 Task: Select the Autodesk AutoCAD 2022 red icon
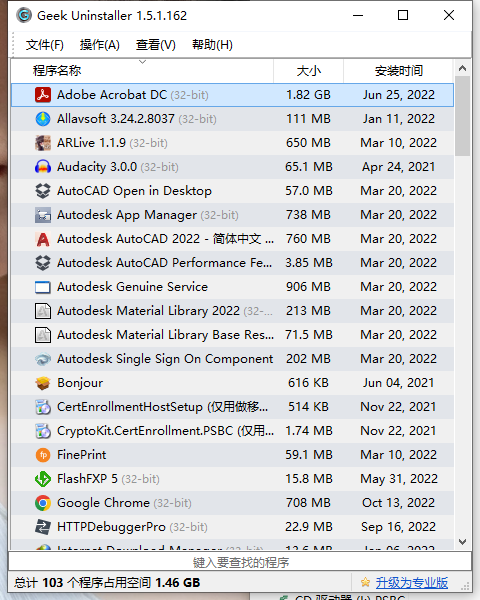pos(43,239)
